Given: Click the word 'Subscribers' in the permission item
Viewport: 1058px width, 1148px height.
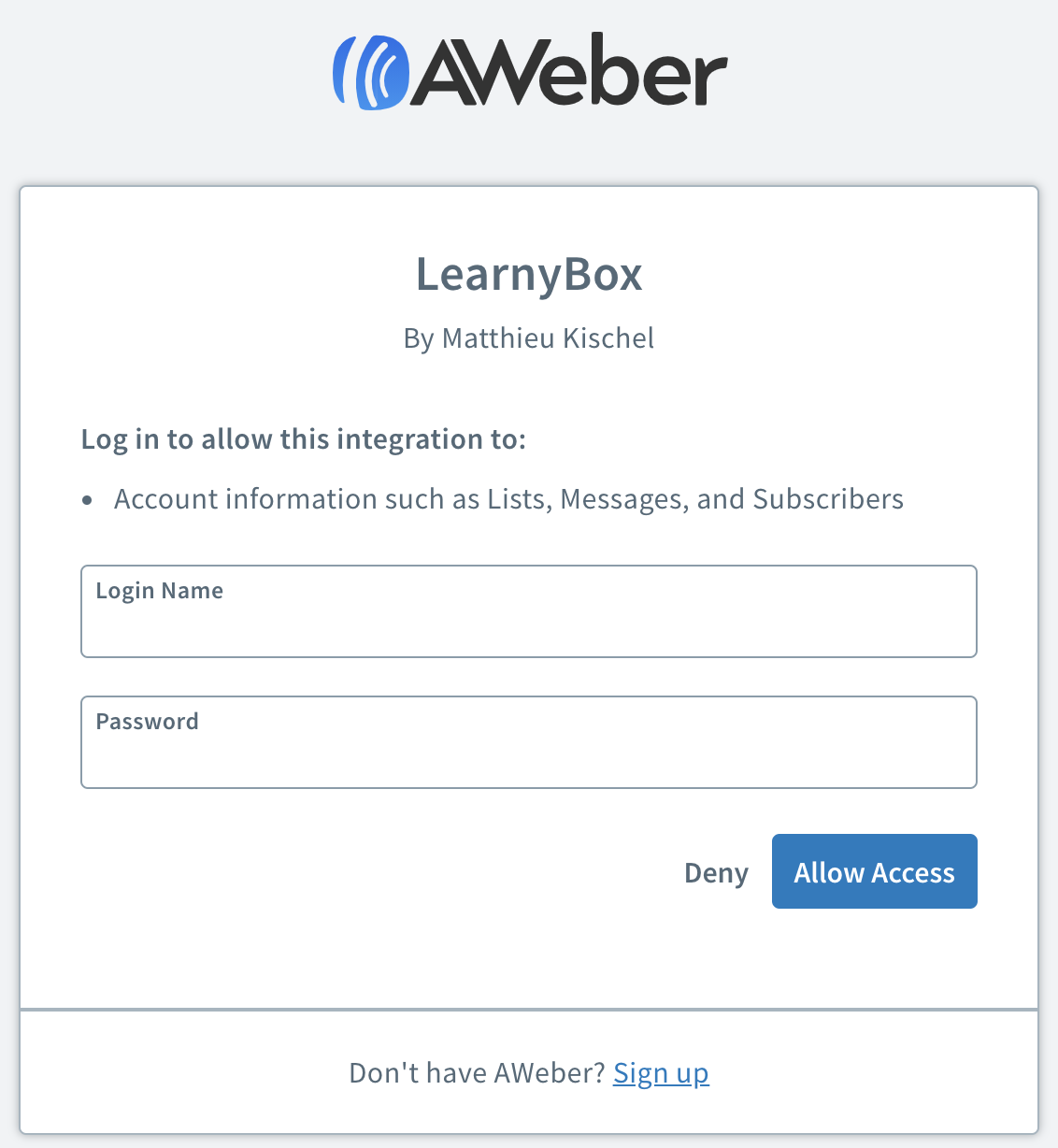Looking at the screenshot, I should click(828, 499).
